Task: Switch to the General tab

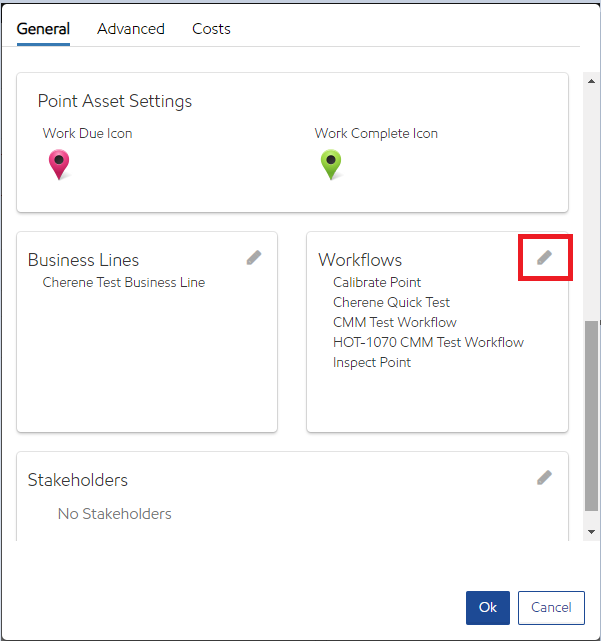Action: coord(43,29)
